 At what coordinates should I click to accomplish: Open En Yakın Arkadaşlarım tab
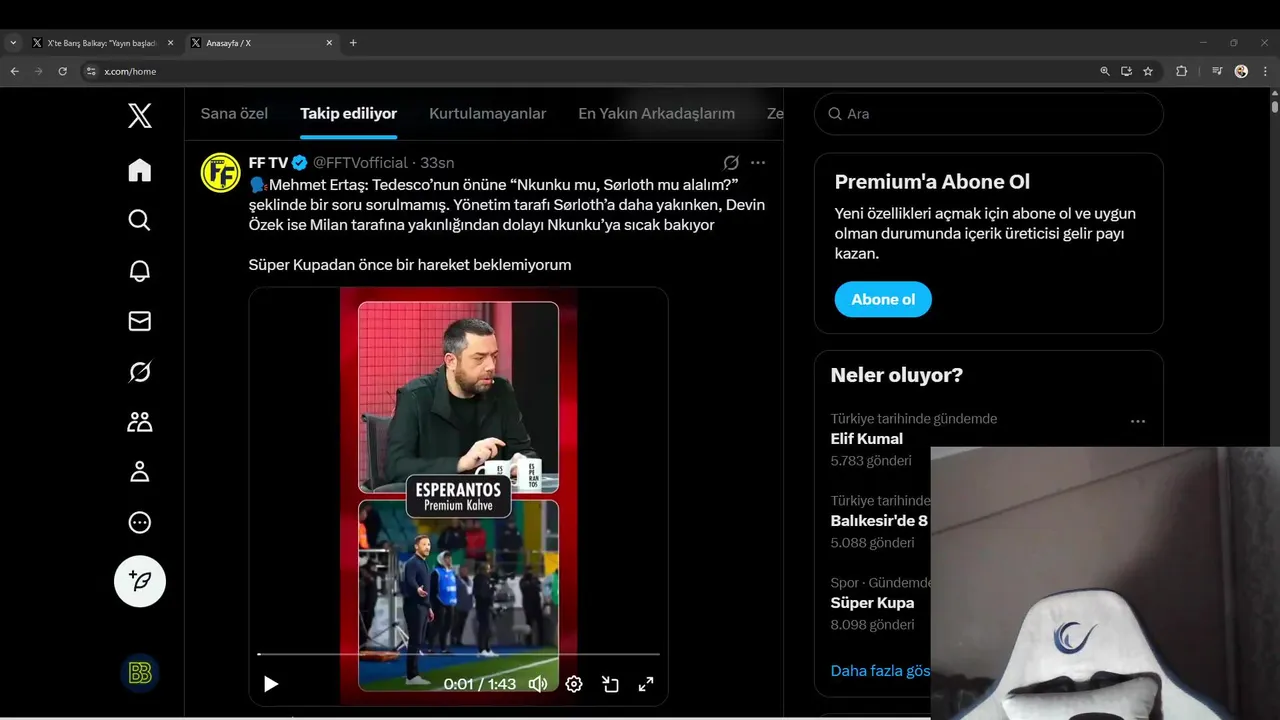(657, 113)
